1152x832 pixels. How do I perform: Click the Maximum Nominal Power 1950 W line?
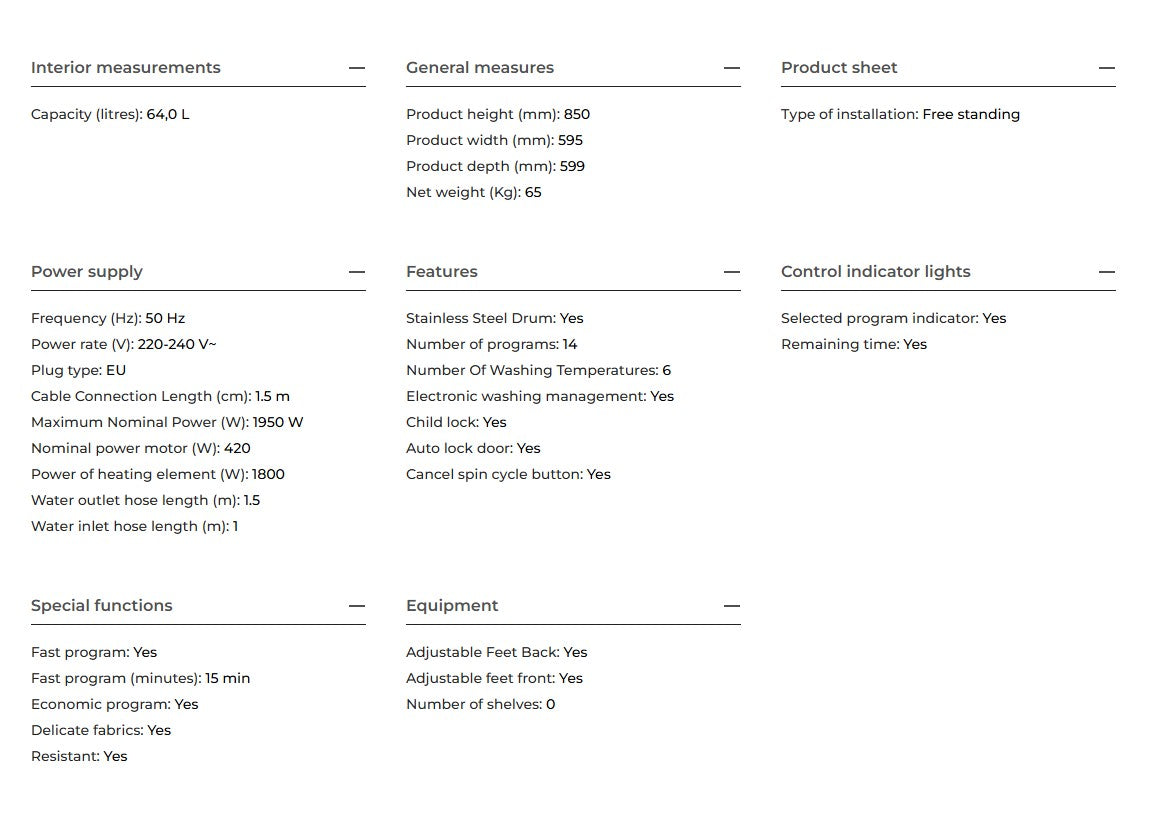point(167,423)
